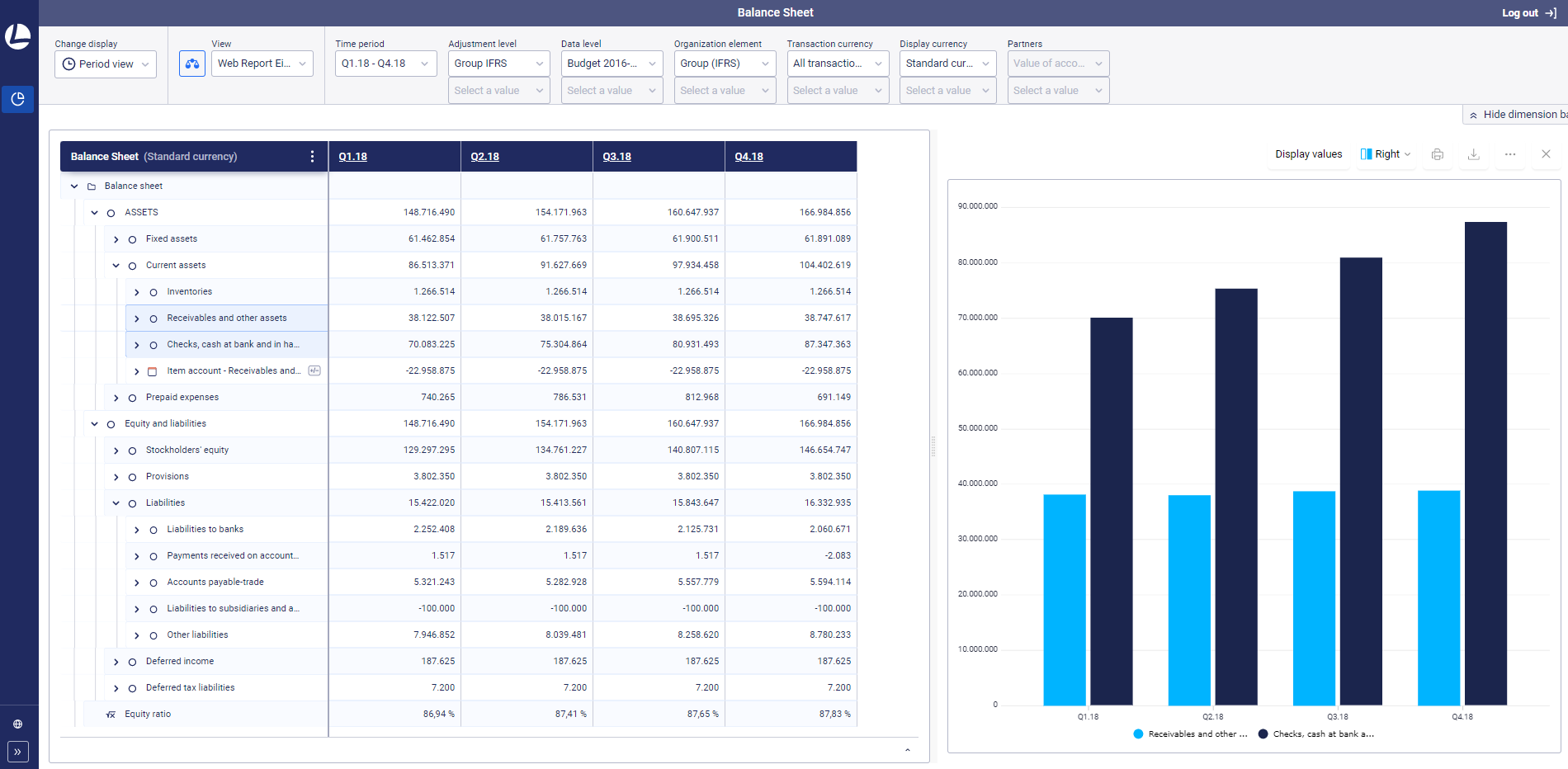The image size is (1568, 769).
Task: Click the Q4.18 dark blue chart bar
Action: [x=1485, y=464]
